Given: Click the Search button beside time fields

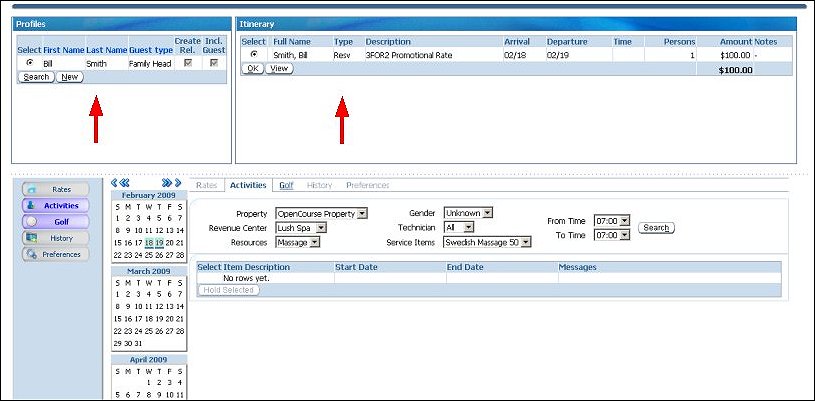Looking at the screenshot, I should pos(656,228).
